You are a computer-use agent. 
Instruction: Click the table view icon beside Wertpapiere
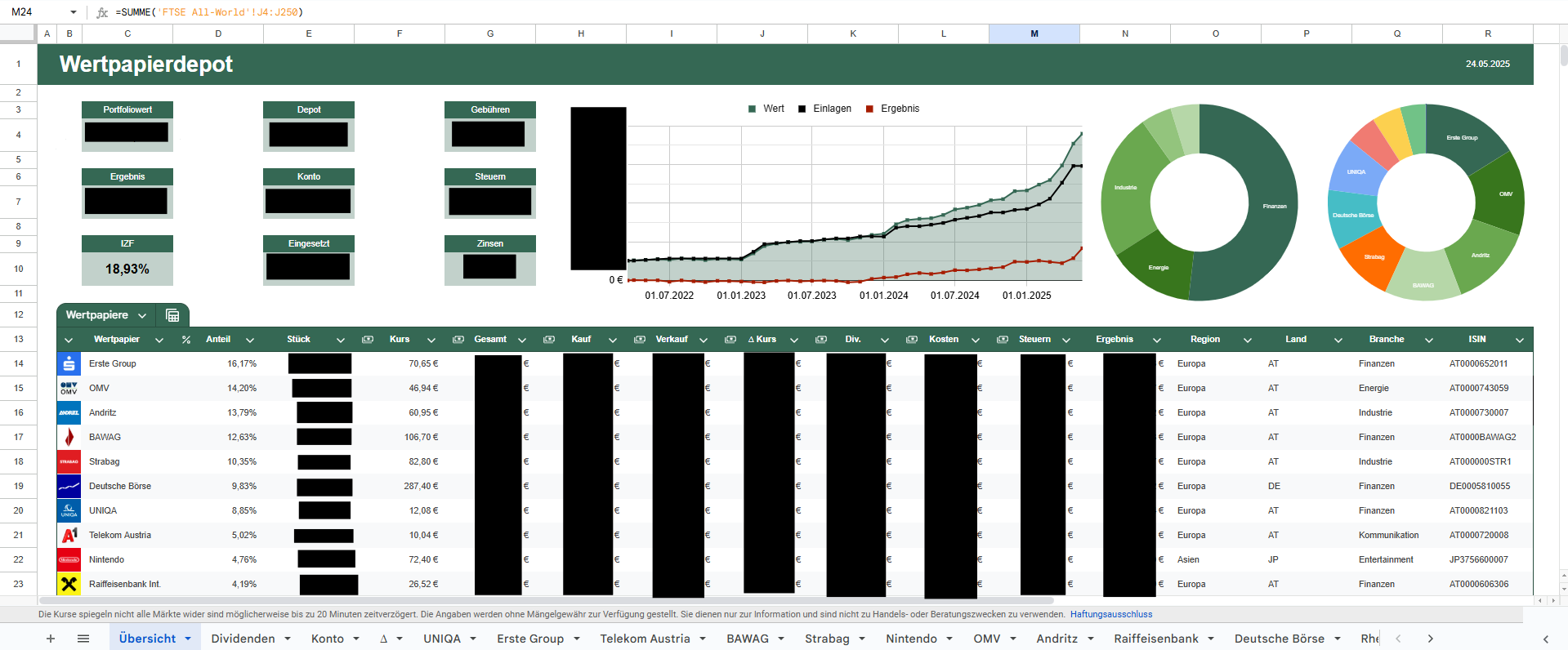point(172,315)
